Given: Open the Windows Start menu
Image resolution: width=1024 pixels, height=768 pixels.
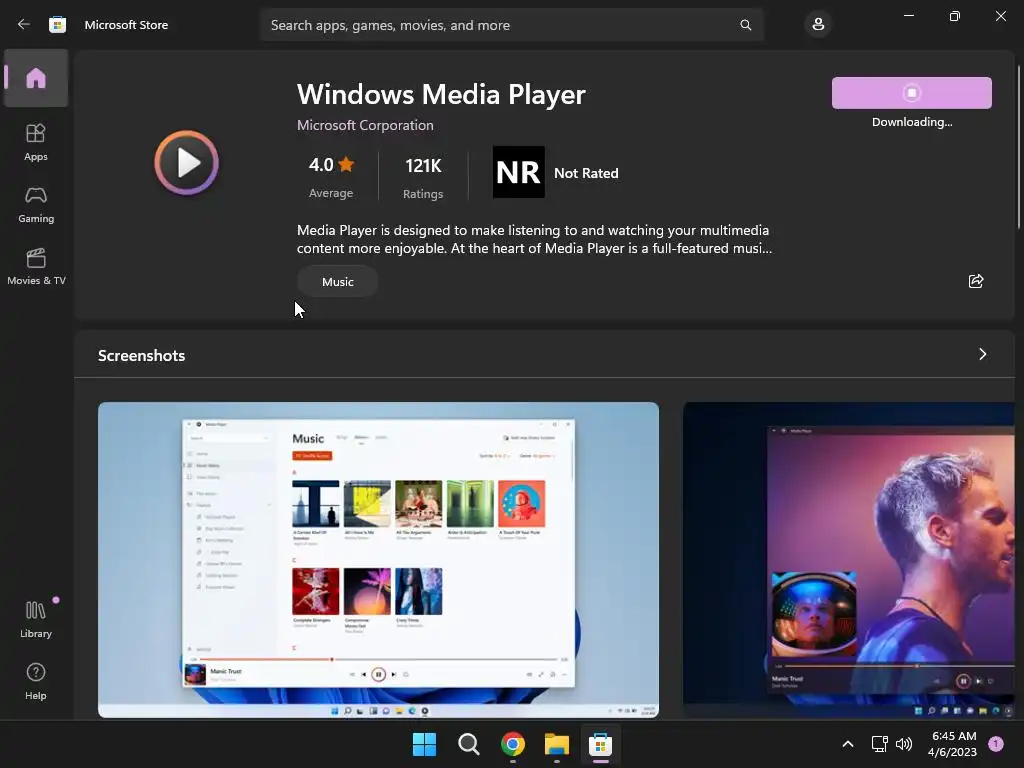Looking at the screenshot, I should point(424,744).
